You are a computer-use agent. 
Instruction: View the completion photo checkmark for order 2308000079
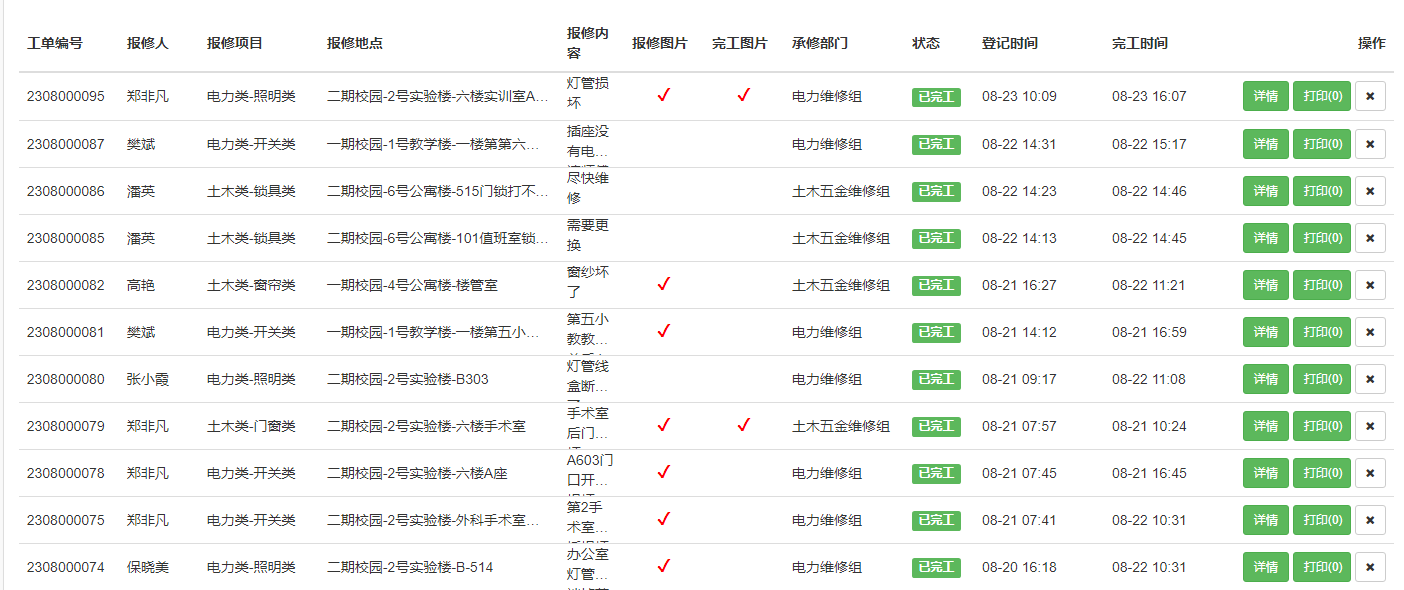pyautogui.click(x=743, y=426)
